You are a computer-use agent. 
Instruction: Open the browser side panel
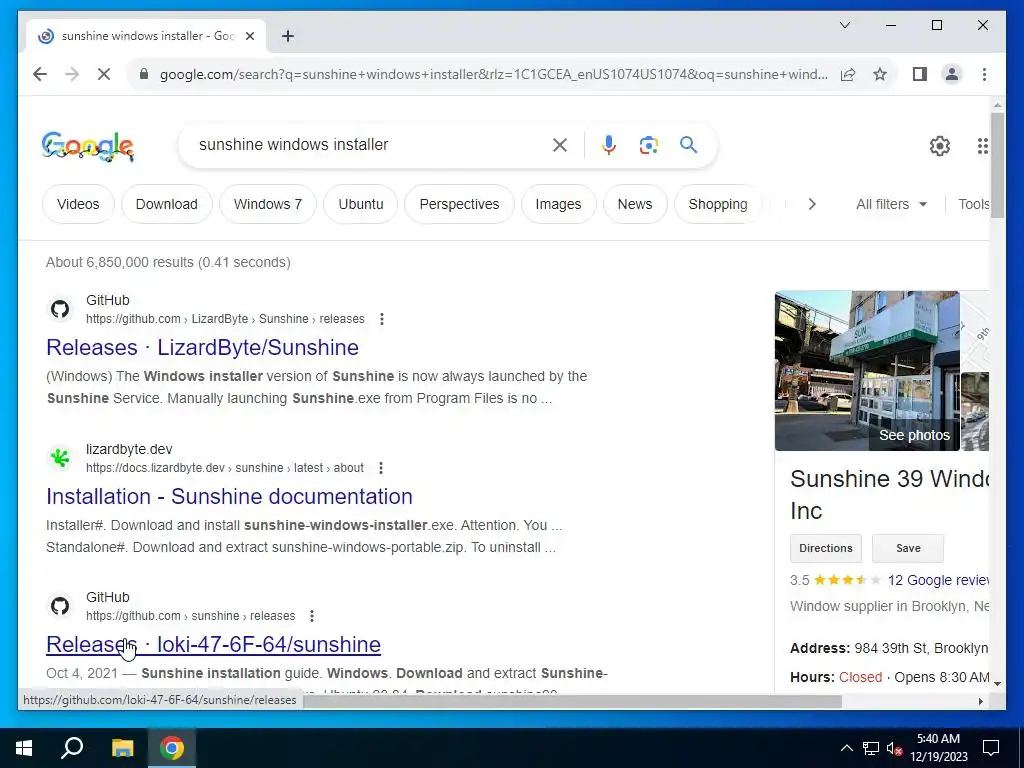[920, 74]
